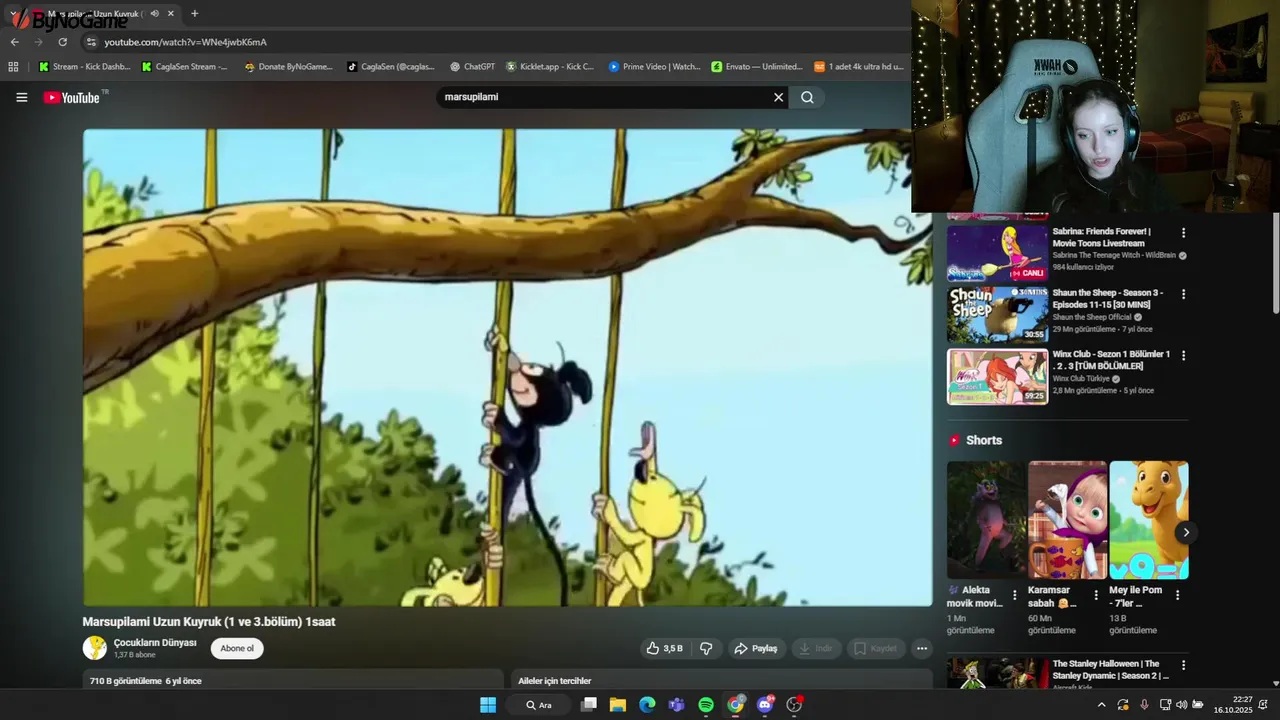Open a new browser tab with plus
Screen dimensions: 1280x720
click(194, 14)
